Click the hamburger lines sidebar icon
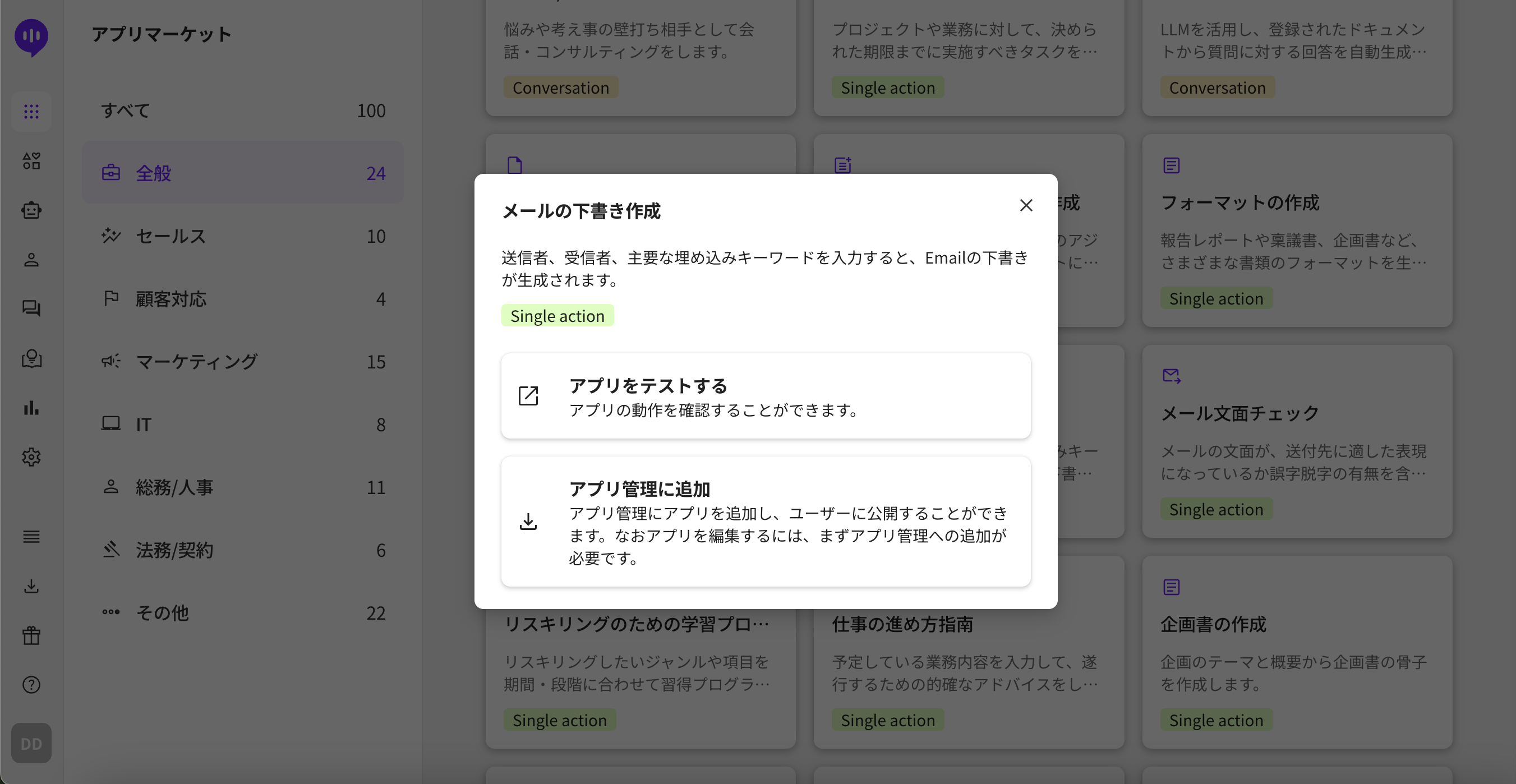1516x784 pixels. coord(31,537)
